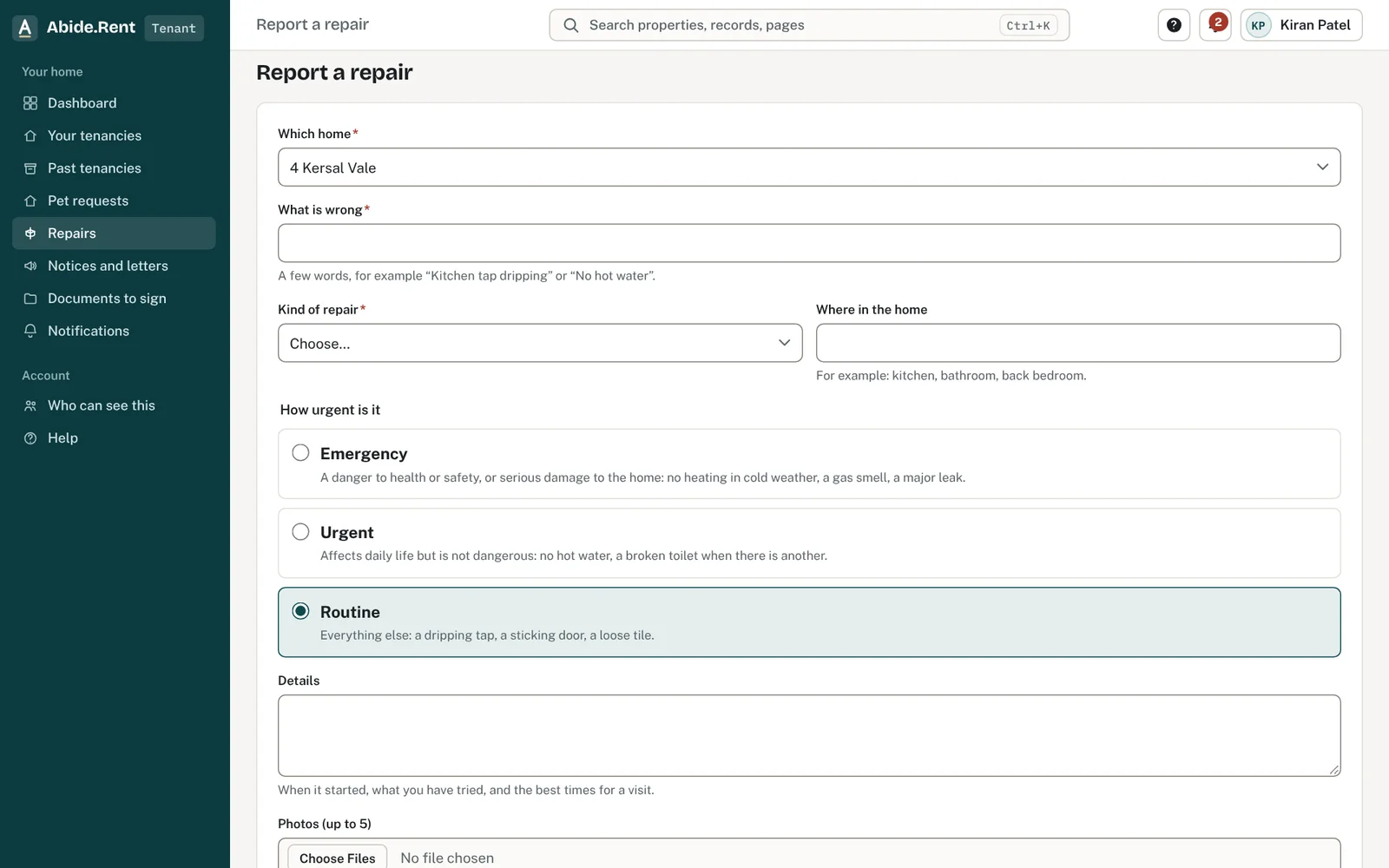Click the "Account" sidebar section label
The width and height of the screenshot is (1389, 868).
pyautogui.click(x=46, y=376)
